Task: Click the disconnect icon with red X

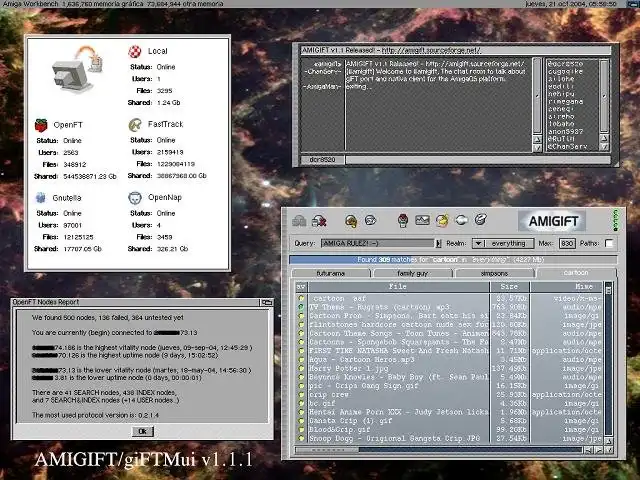Action: pos(319,221)
